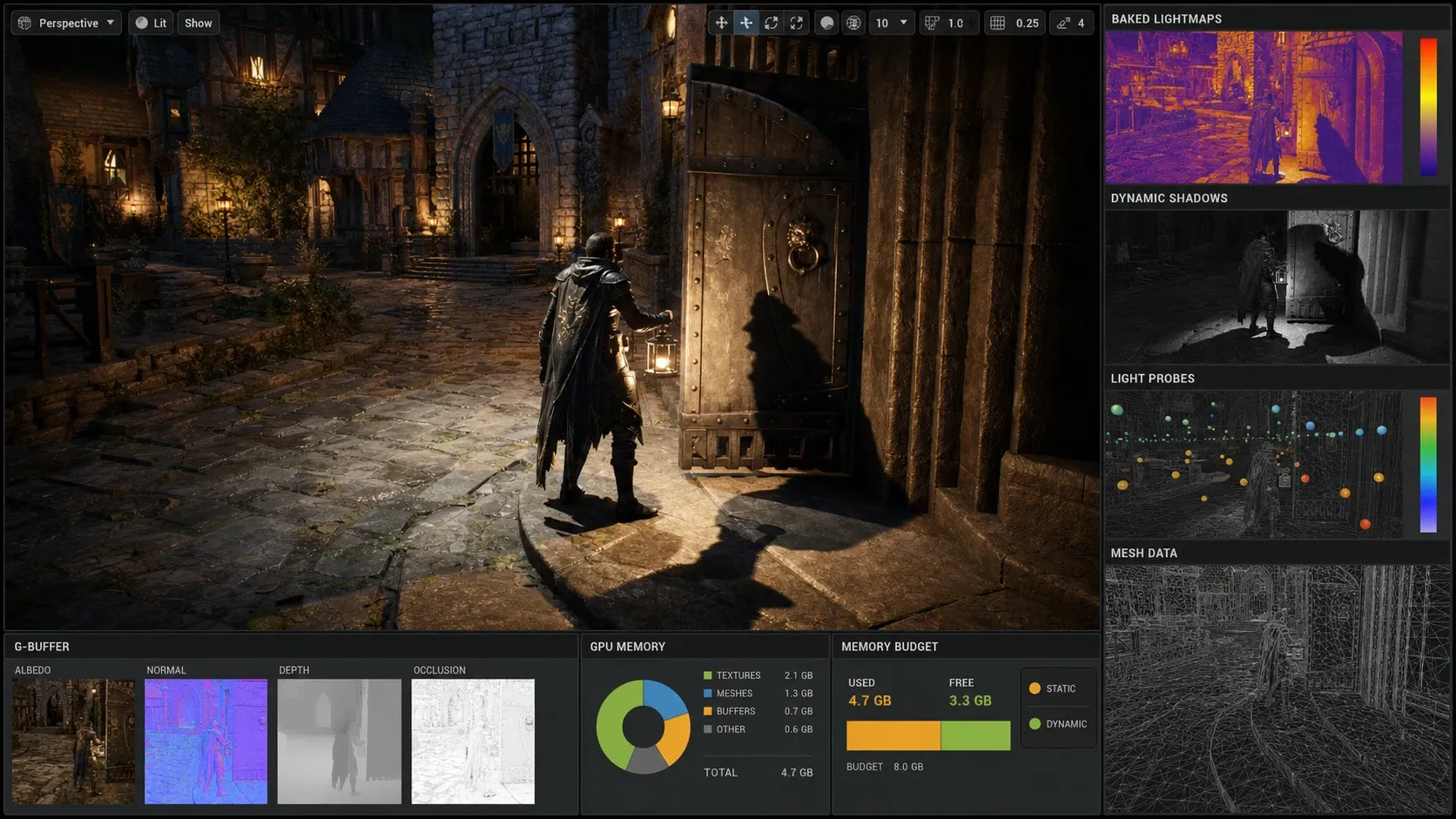Image resolution: width=1456 pixels, height=819 pixels.
Task: Click the Lit shading mode button
Action: coord(151,23)
